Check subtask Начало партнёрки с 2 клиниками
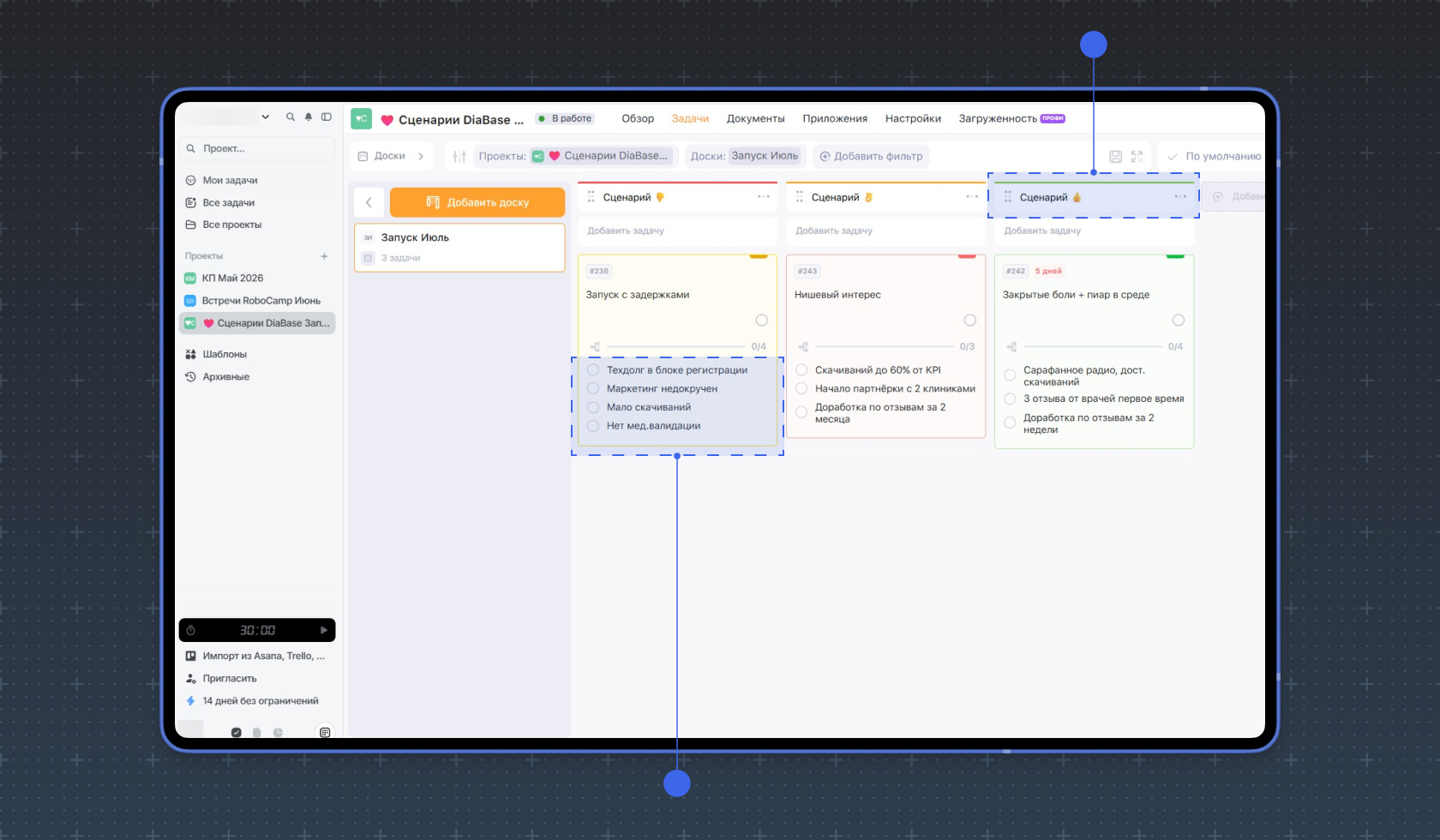 pyautogui.click(x=801, y=389)
